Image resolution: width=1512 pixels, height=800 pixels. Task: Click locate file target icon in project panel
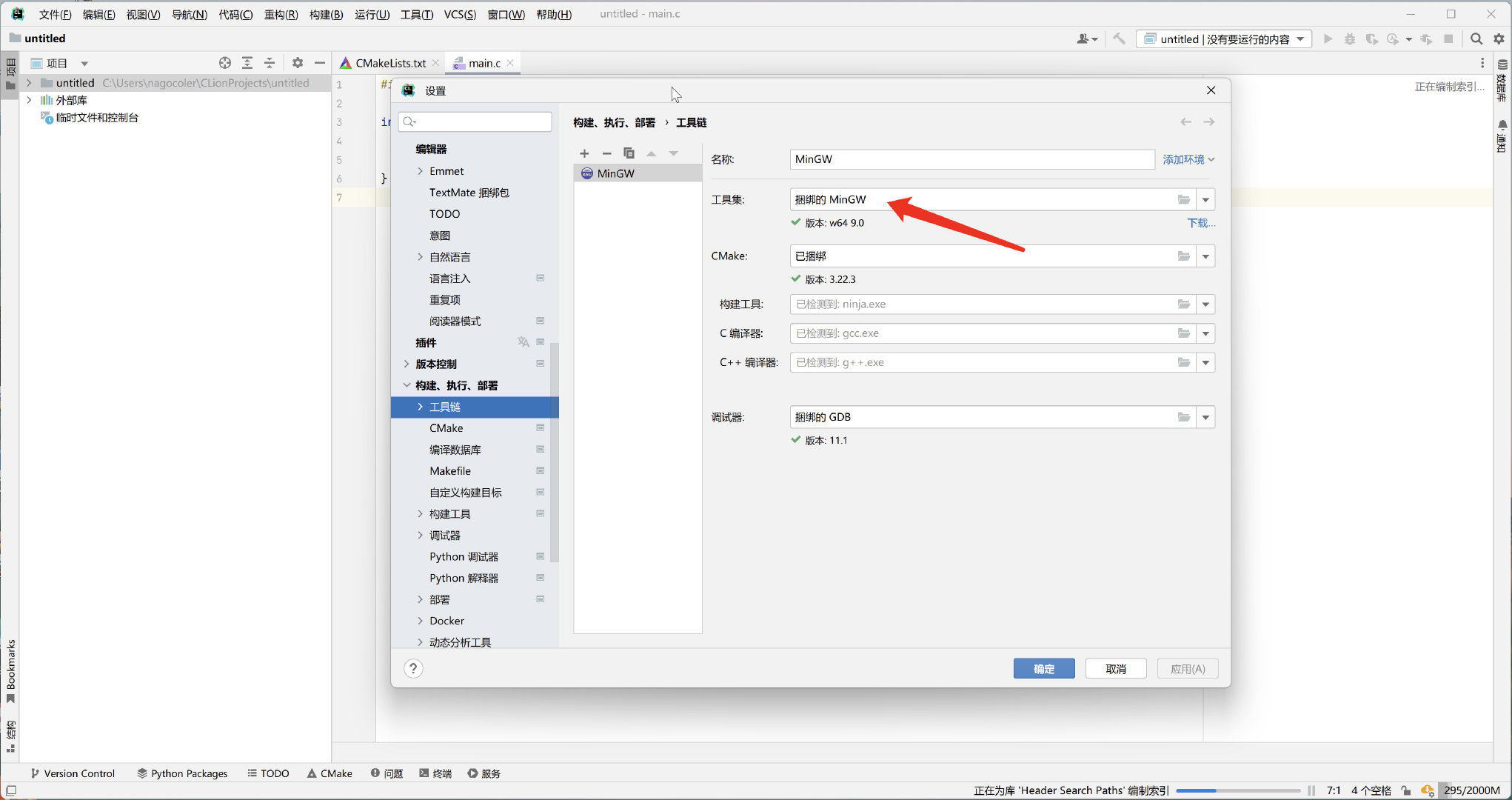225,63
